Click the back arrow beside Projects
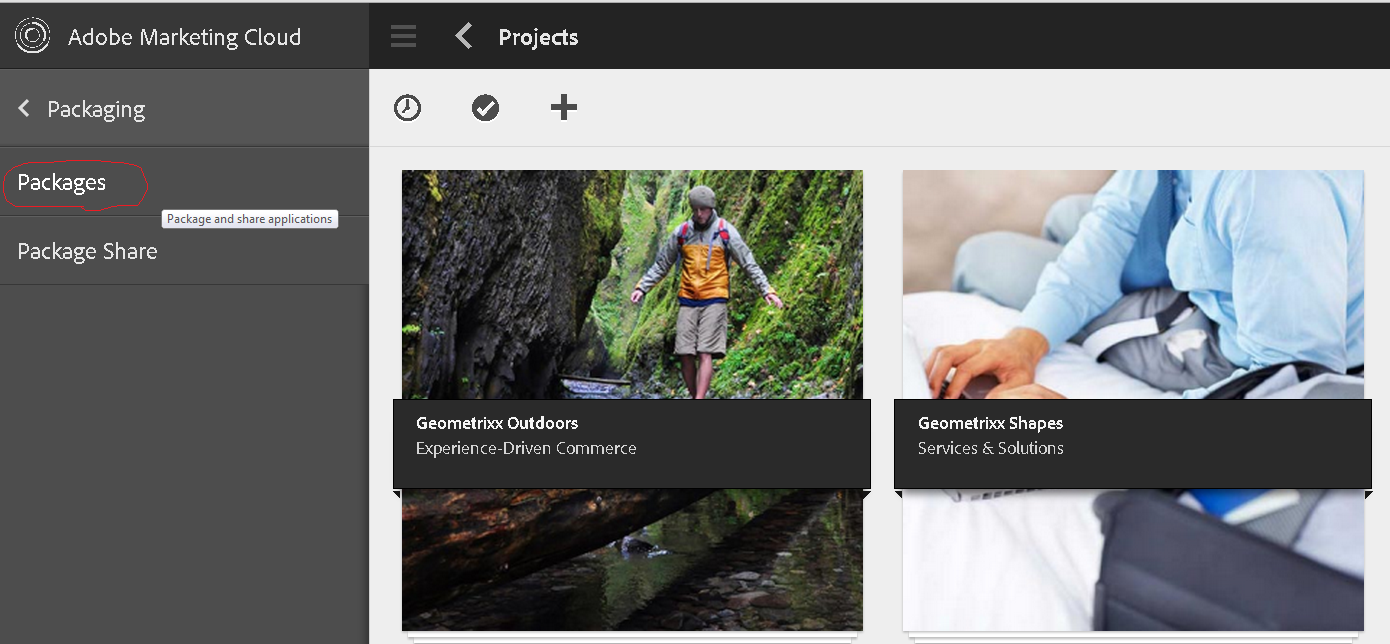Screen dimensions: 1390x644 click(x=463, y=37)
